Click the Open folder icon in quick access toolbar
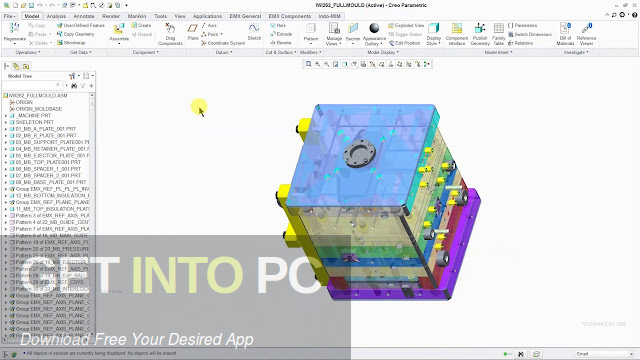640x360 pixels. pyautogui.click(x=23, y=5)
